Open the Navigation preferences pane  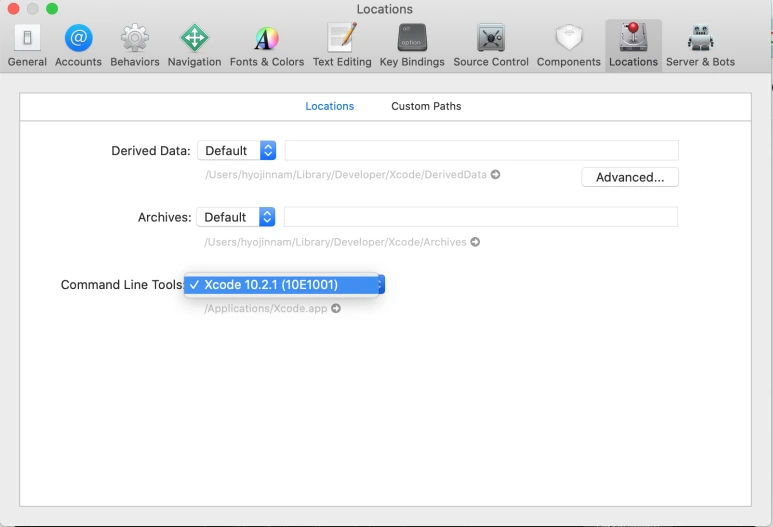click(x=194, y=46)
